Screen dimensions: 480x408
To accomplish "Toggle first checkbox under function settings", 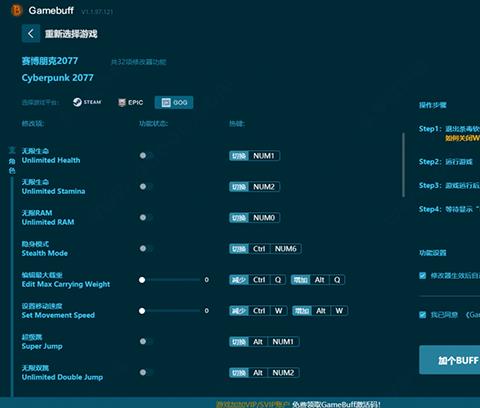I will tap(422, 276).
